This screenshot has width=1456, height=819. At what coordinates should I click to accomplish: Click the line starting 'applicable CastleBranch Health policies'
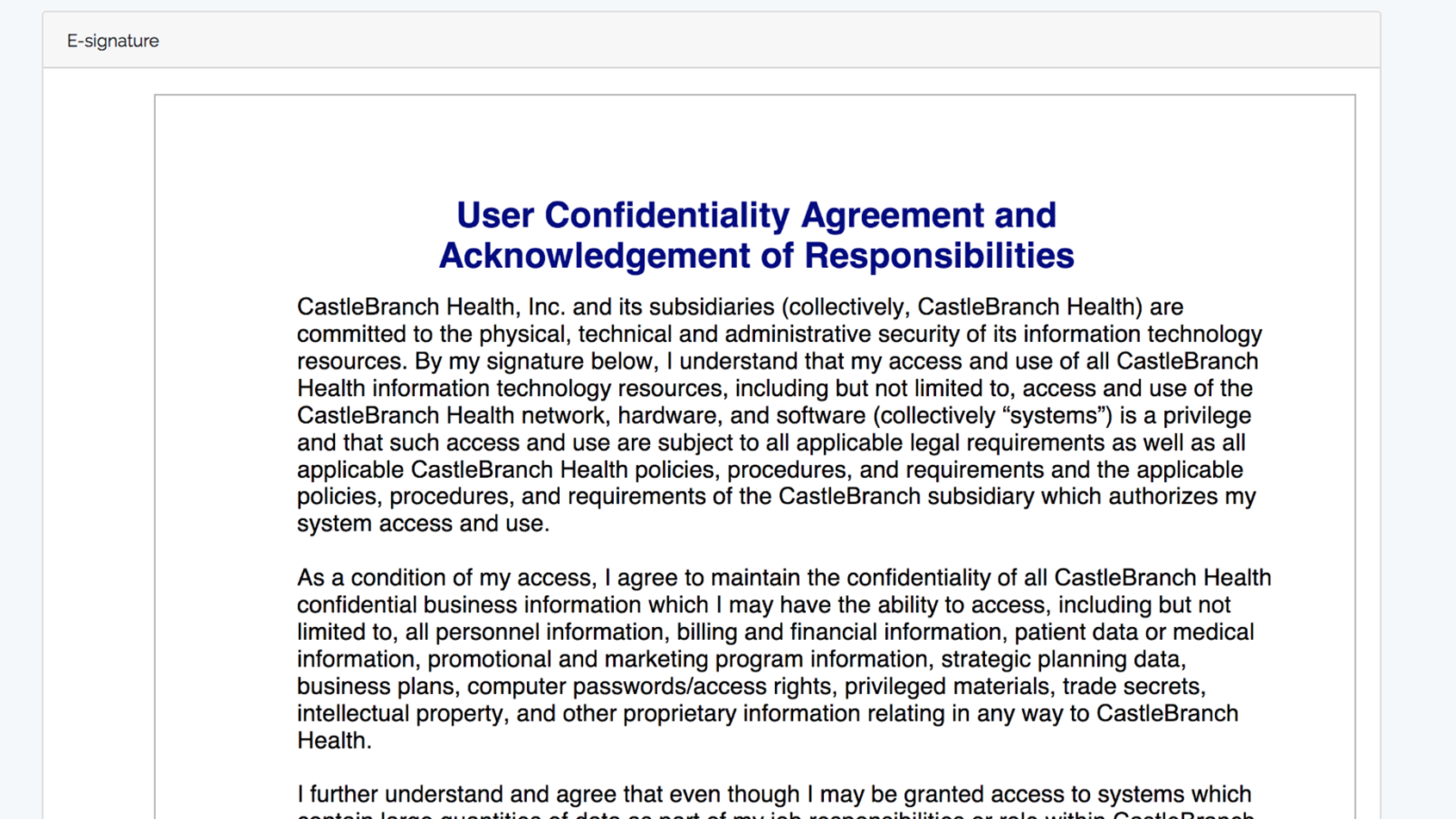[x=770, y=469]
